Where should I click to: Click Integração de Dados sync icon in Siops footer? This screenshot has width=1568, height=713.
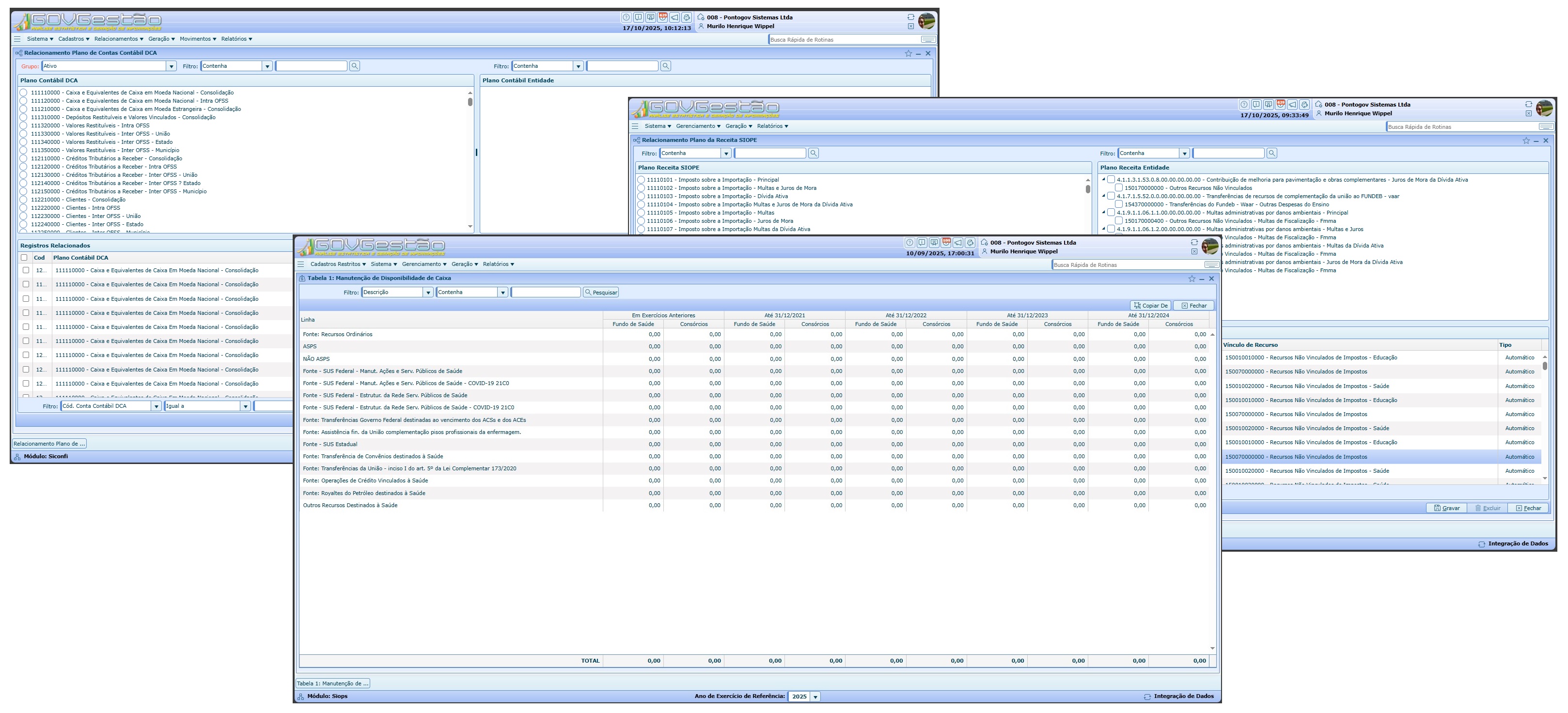1147,697
